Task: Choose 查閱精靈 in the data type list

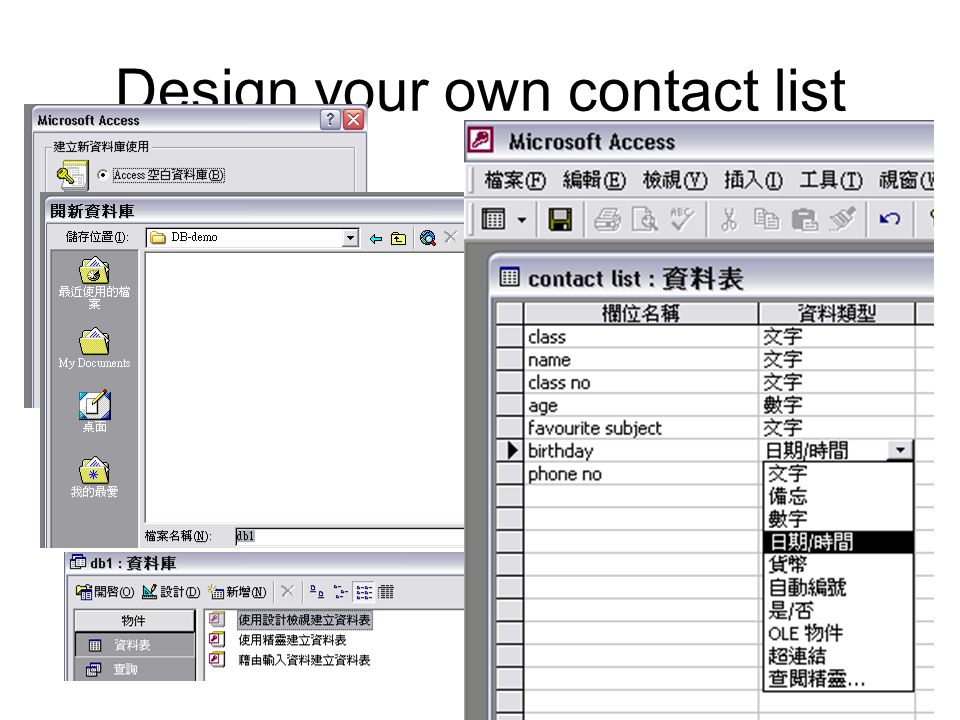Action: 838,679
